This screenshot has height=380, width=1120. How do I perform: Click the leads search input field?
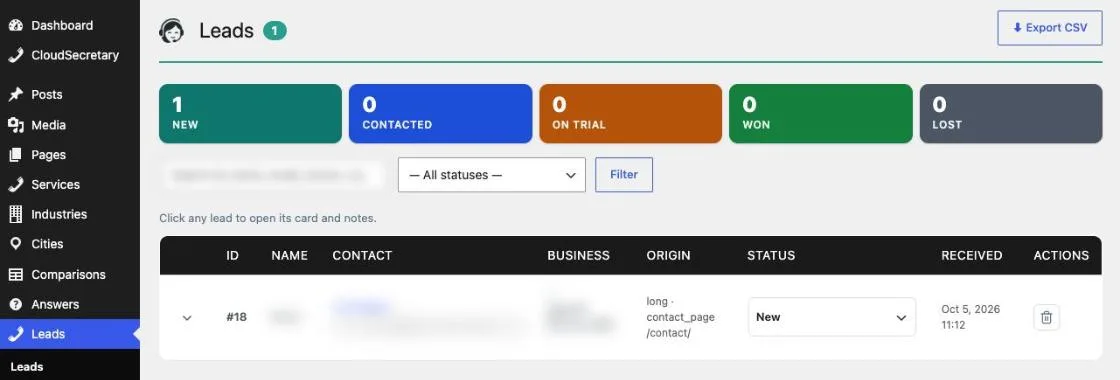274,175
